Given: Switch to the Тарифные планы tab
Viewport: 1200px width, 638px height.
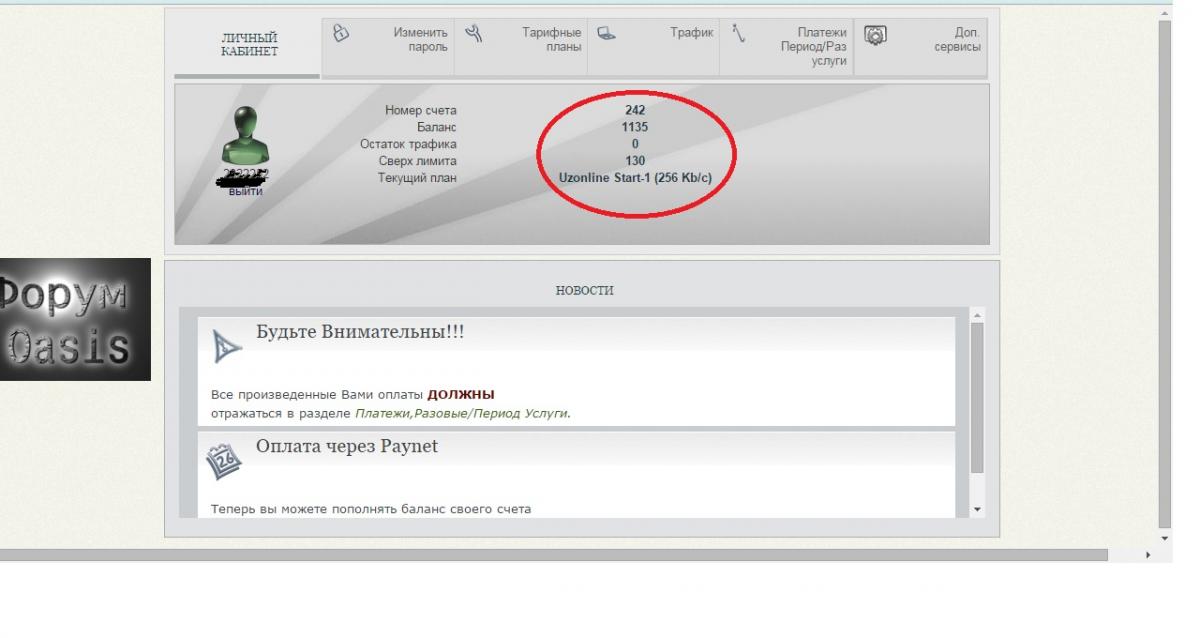Looking at the screenshot, I should coord(551,40).
